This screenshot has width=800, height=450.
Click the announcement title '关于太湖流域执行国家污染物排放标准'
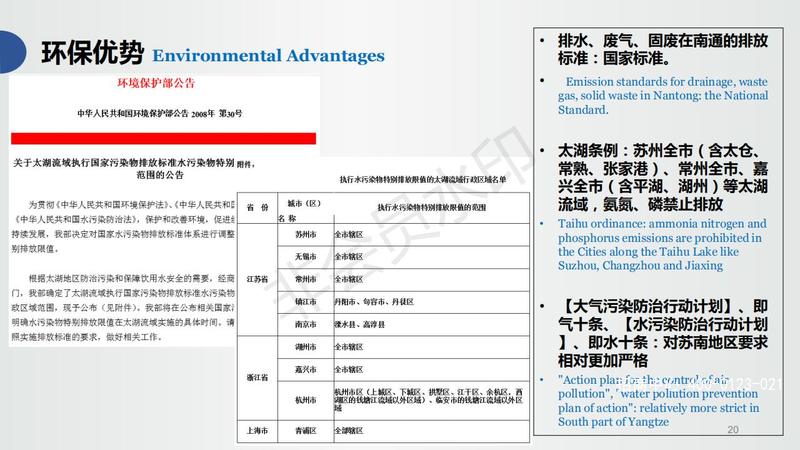pos(123,168)
